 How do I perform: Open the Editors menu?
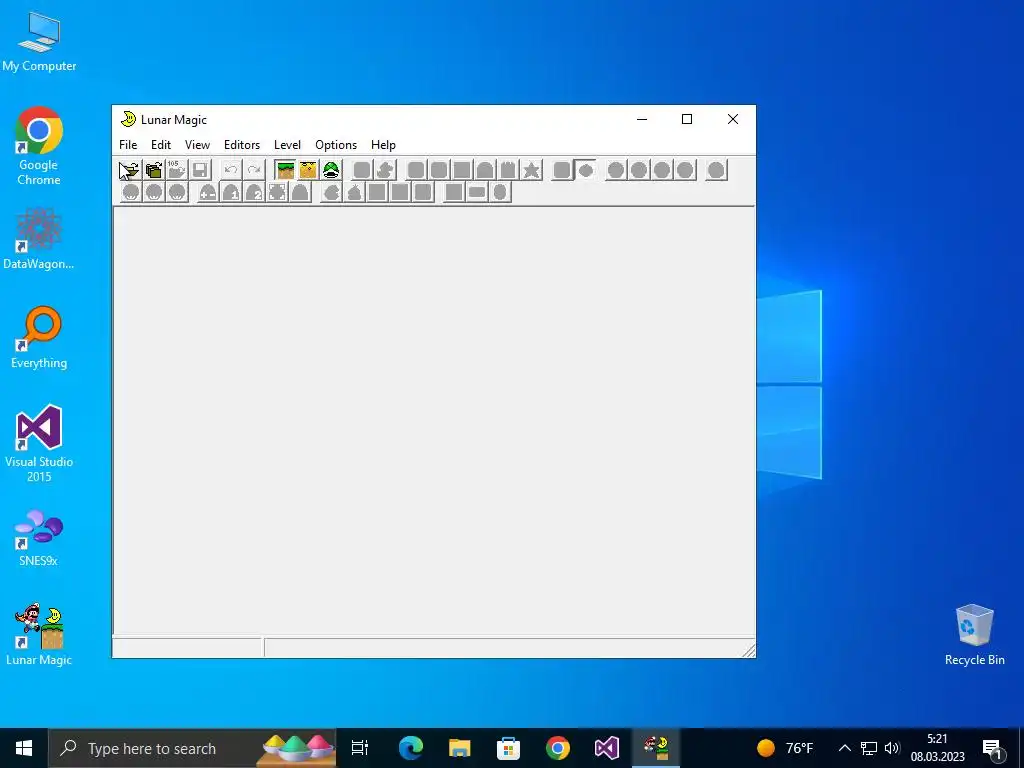click(242, 145)
